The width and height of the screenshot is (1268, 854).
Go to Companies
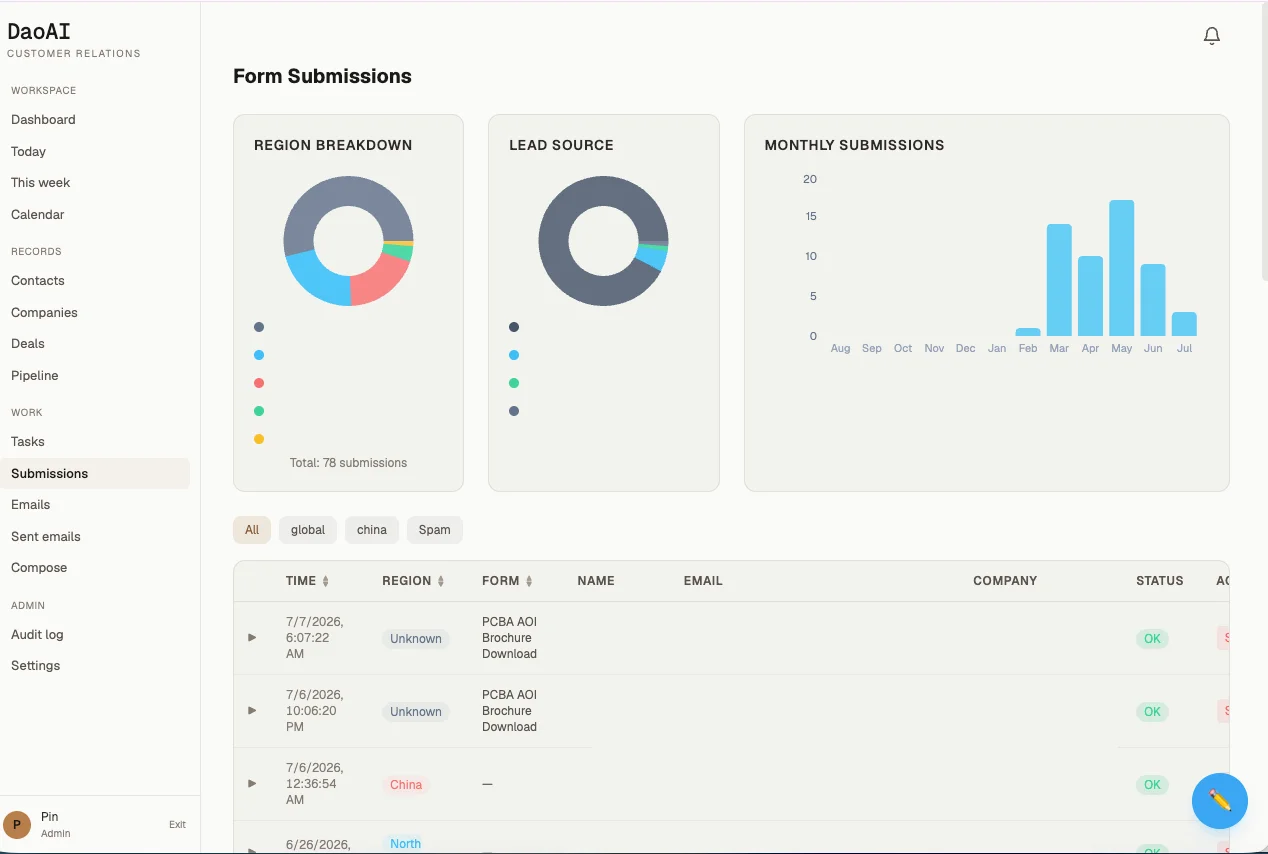tap(44, 312)
